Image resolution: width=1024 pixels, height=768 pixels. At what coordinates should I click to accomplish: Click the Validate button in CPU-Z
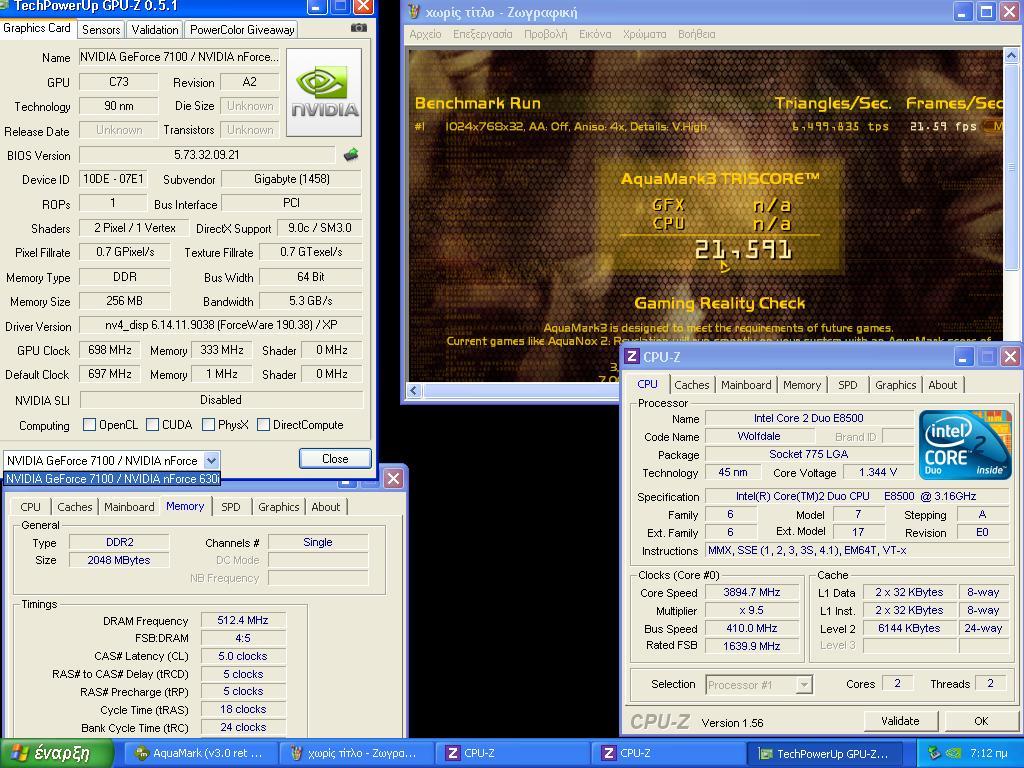pos(900,721)
